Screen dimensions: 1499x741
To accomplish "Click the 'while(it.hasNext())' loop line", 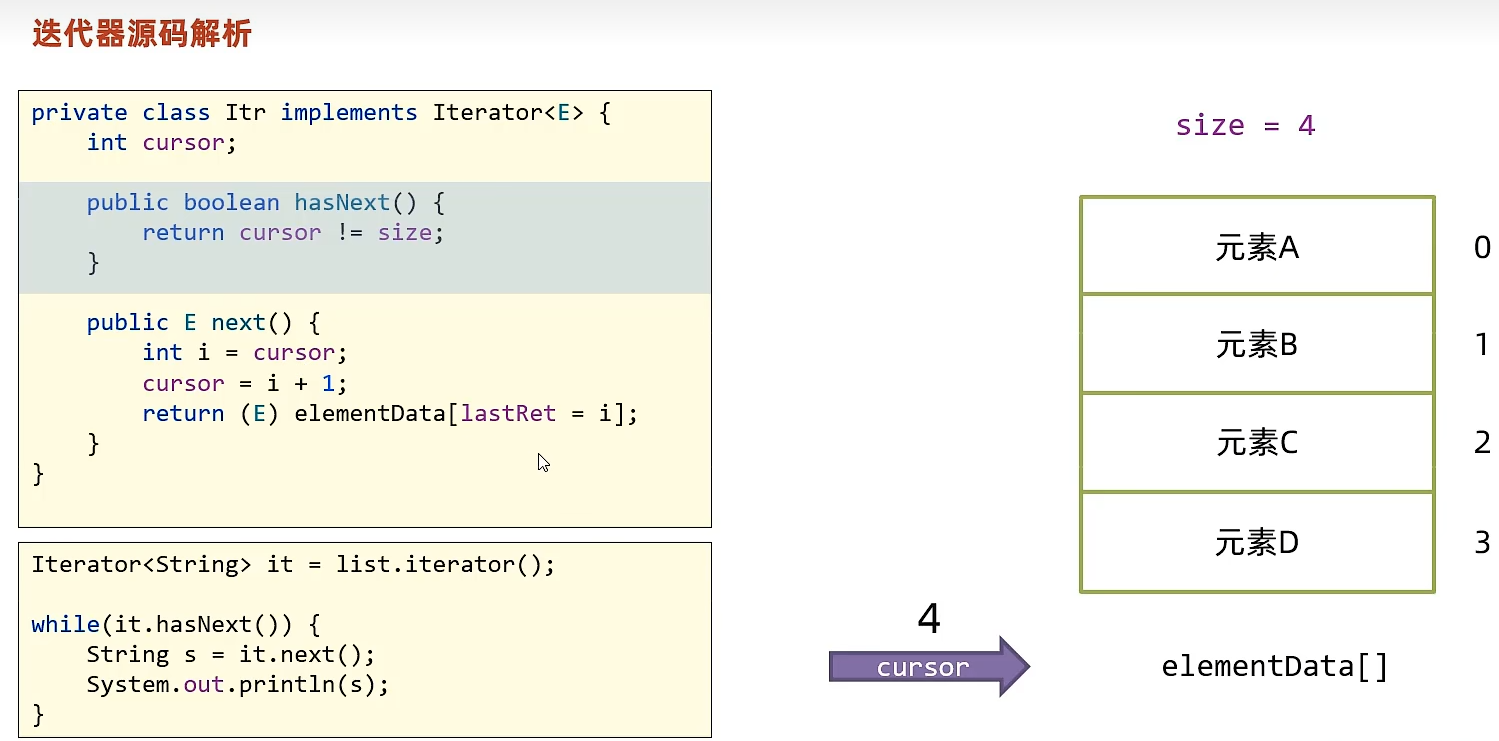I will [175, 625].
